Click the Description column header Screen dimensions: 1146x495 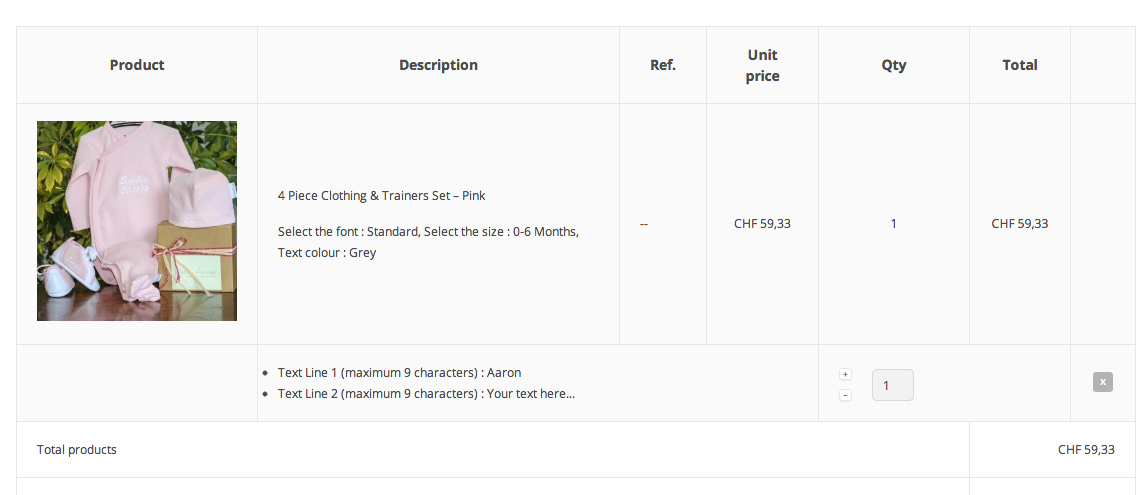pos(439,65)
